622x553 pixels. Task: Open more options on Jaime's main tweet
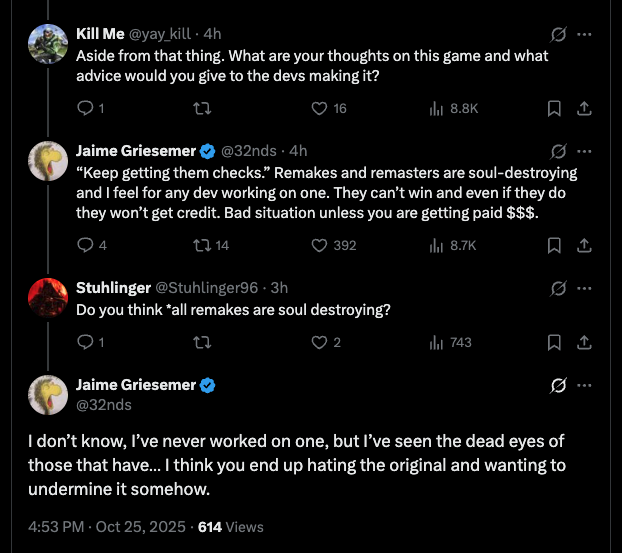pos(585,386)
